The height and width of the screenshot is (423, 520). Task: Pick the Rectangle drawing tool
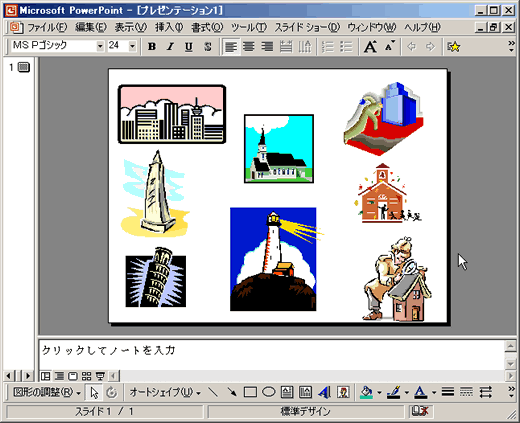point(250,392)
